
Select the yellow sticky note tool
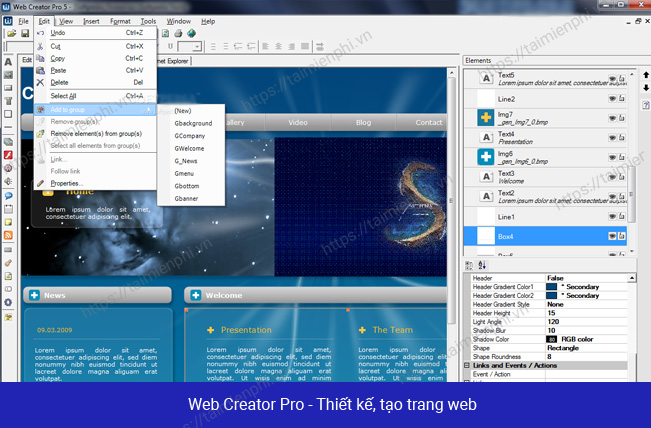coord(8,222)
